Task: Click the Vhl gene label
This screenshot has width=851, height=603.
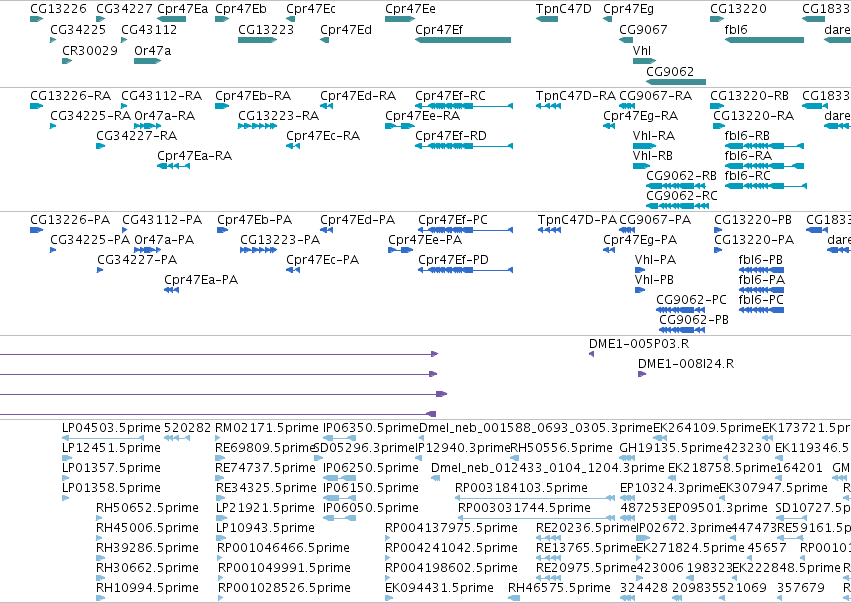Action: [642, 50]
